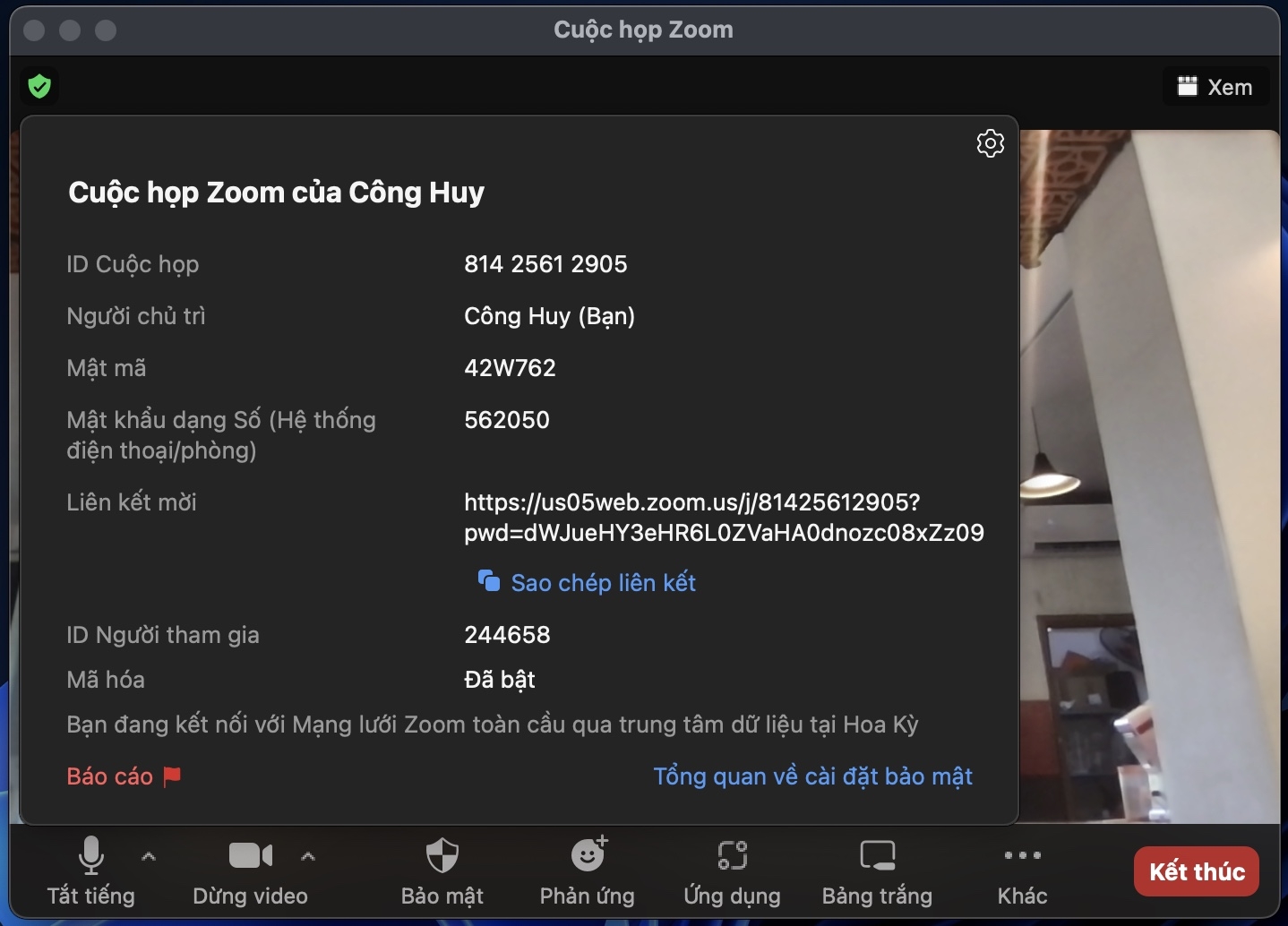1288x926 pixels.
Task: Open Tổng quan về cài đặt bảo mật
Action: coord(812,776)
